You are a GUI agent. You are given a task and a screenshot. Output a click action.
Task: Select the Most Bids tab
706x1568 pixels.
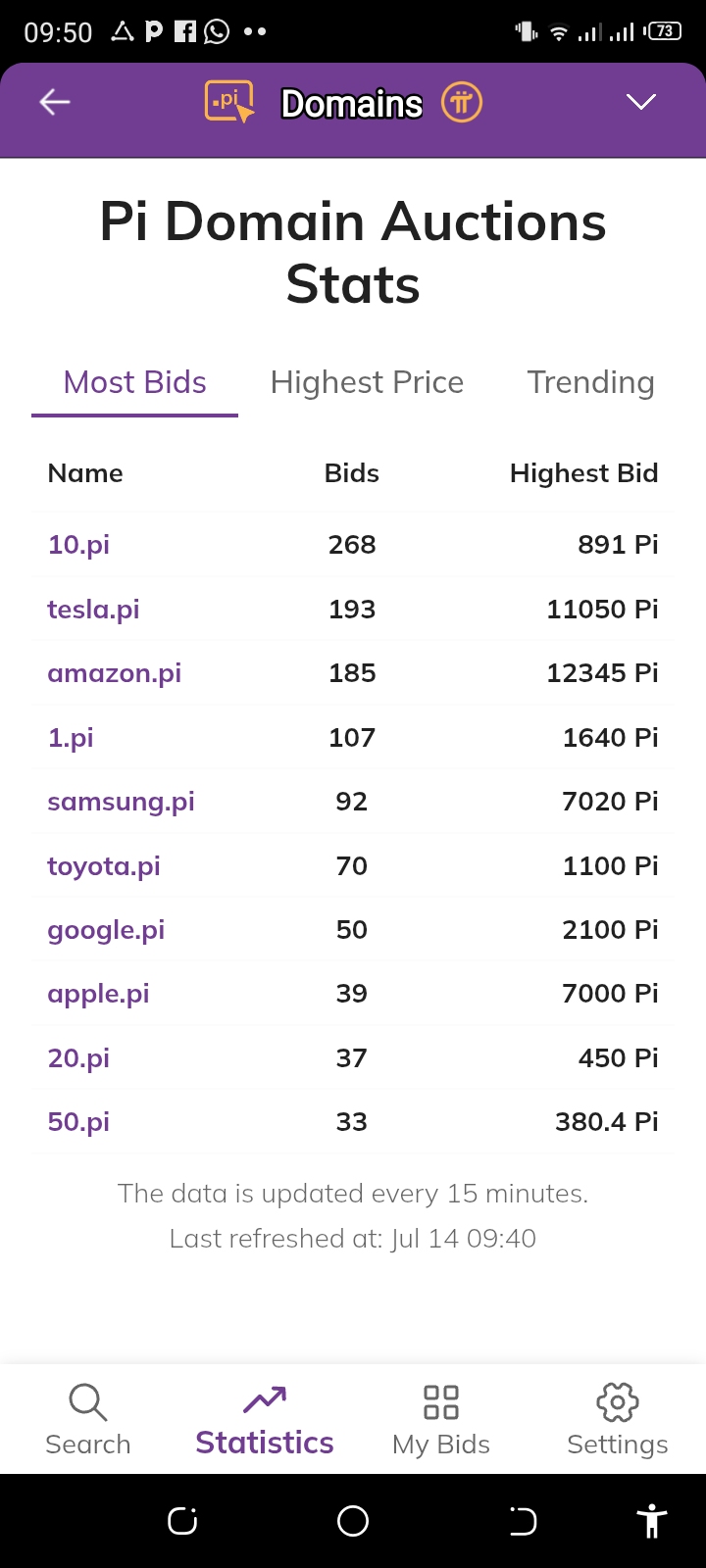coord(135,382)
